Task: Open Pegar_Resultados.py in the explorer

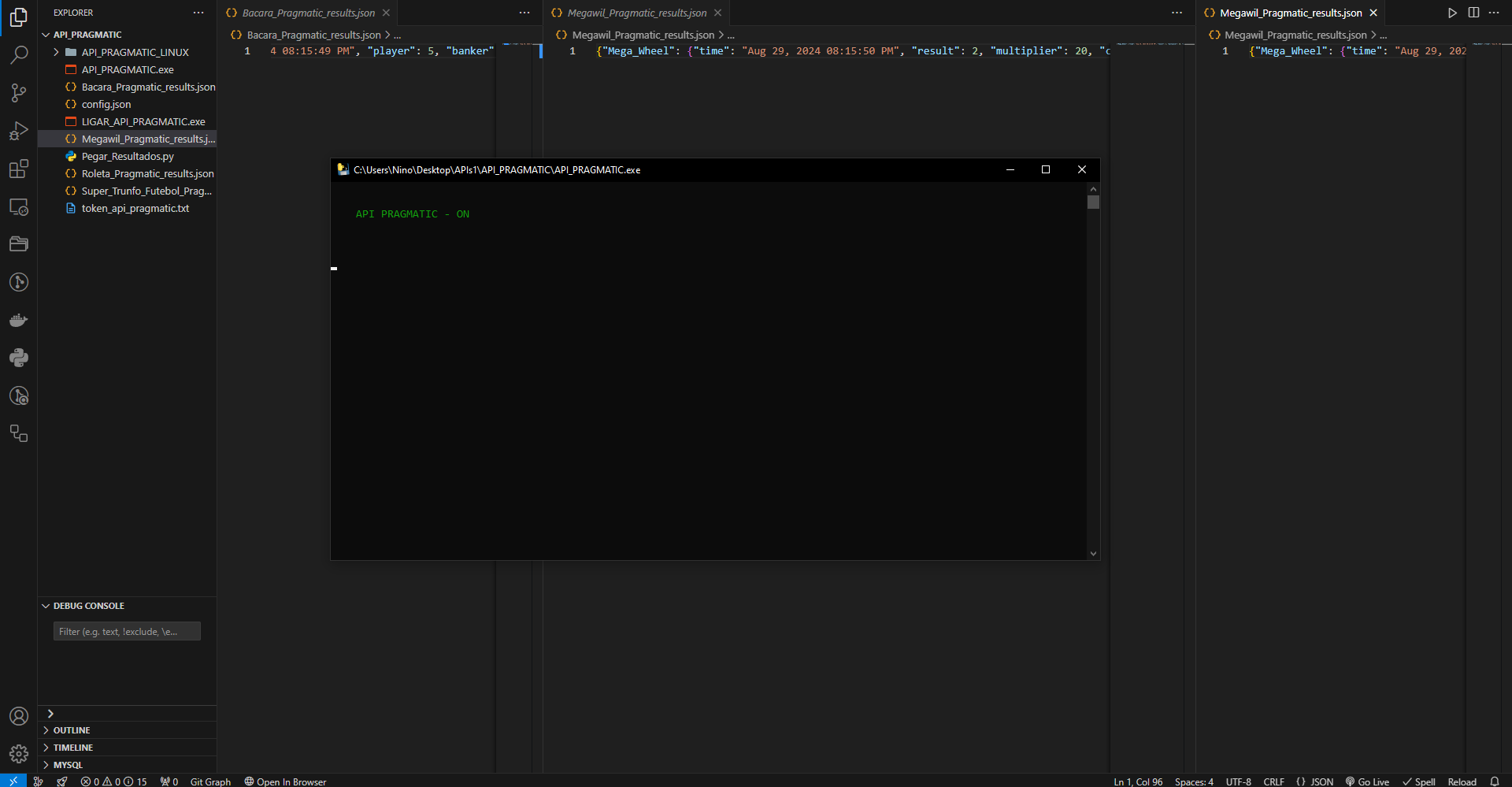Action: coord(128,156)
